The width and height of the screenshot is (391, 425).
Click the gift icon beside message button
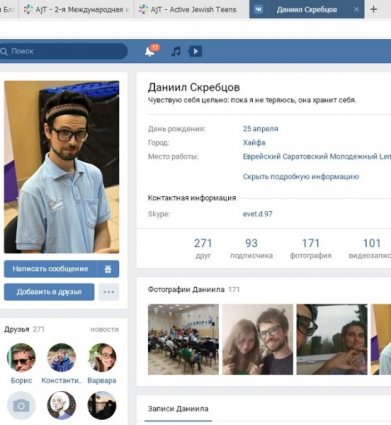coord(108,269)
